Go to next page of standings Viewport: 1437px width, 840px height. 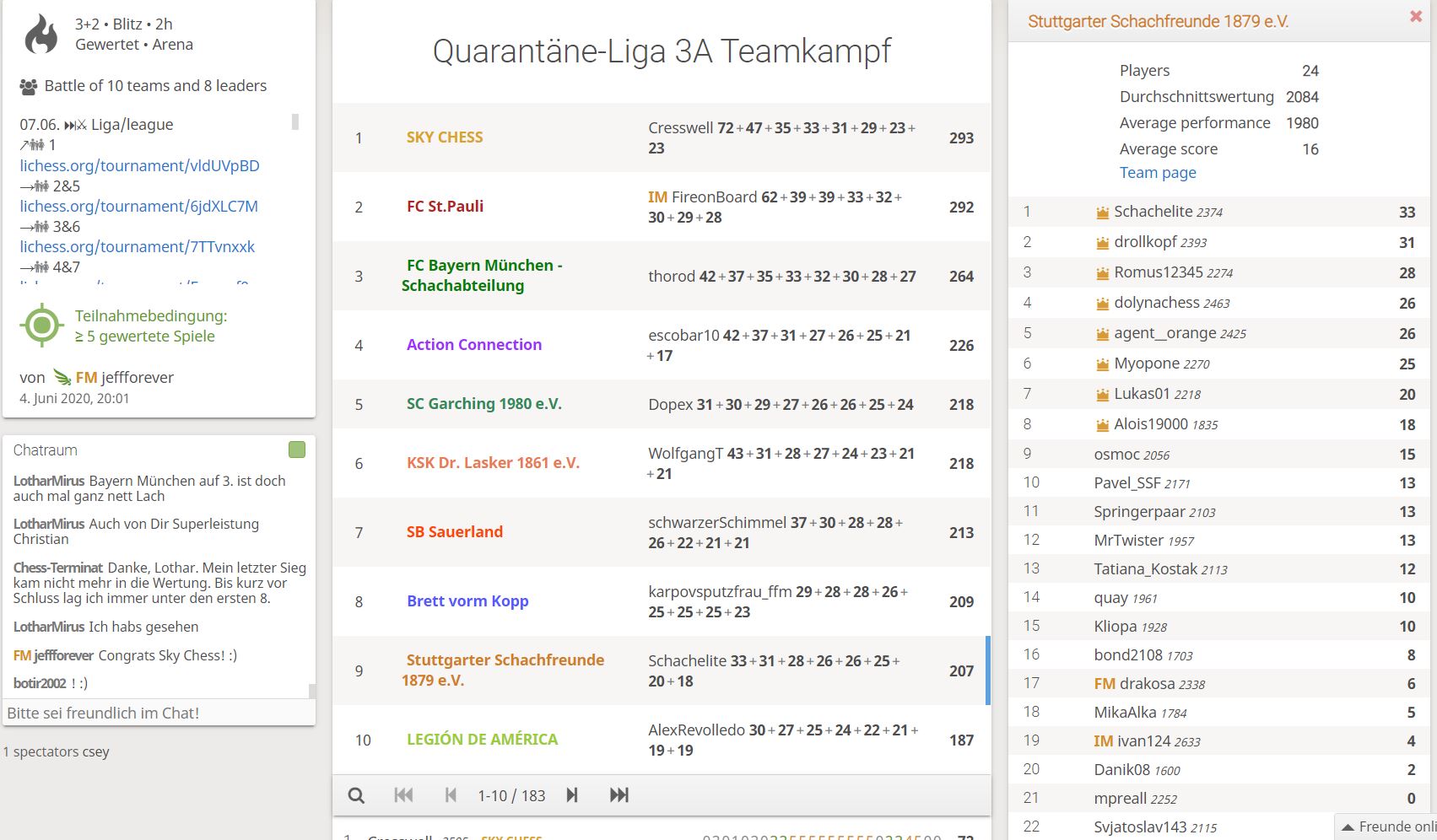(x=572, y=795)
